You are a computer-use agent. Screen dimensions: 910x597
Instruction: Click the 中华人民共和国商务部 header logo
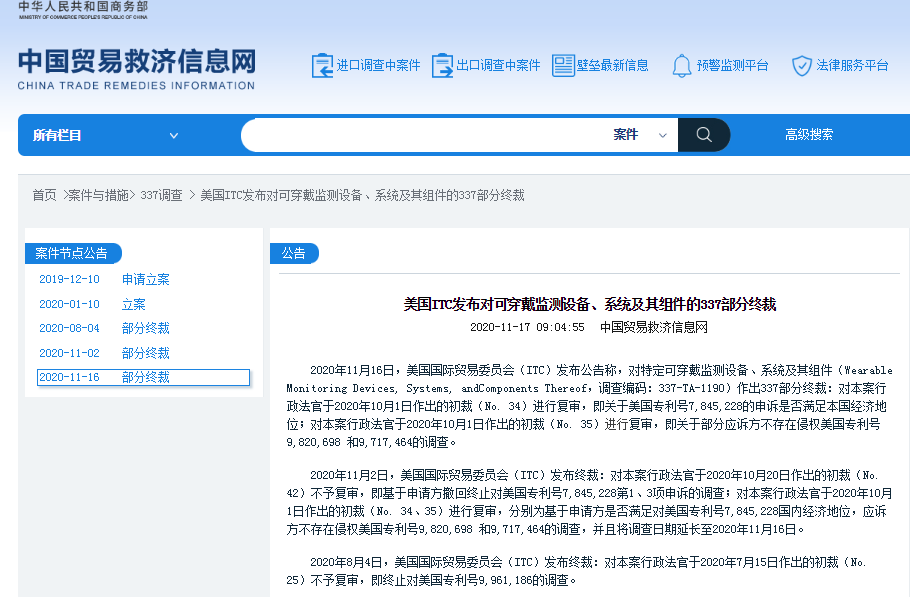click(83, 10)
